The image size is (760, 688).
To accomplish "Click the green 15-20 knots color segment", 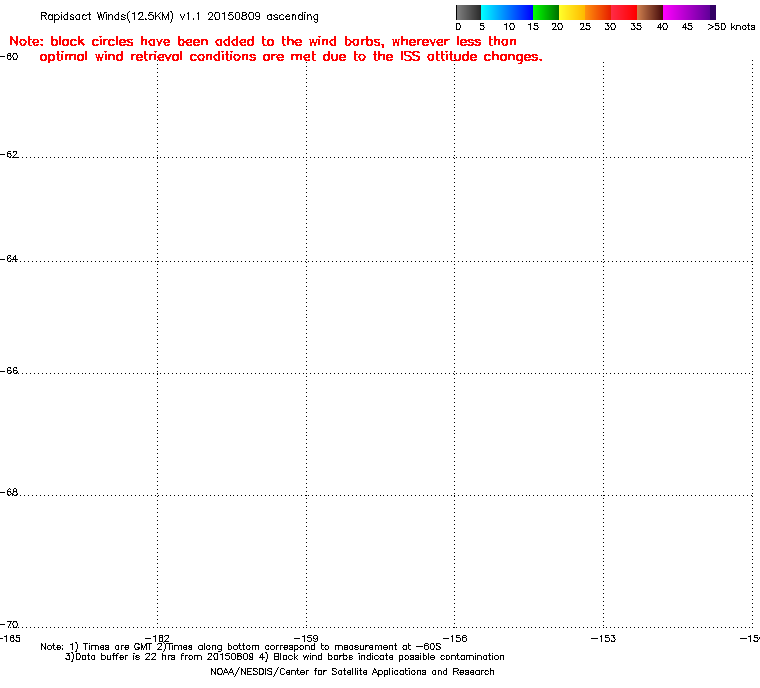I will pyautogui.click(x=546, y=12).
